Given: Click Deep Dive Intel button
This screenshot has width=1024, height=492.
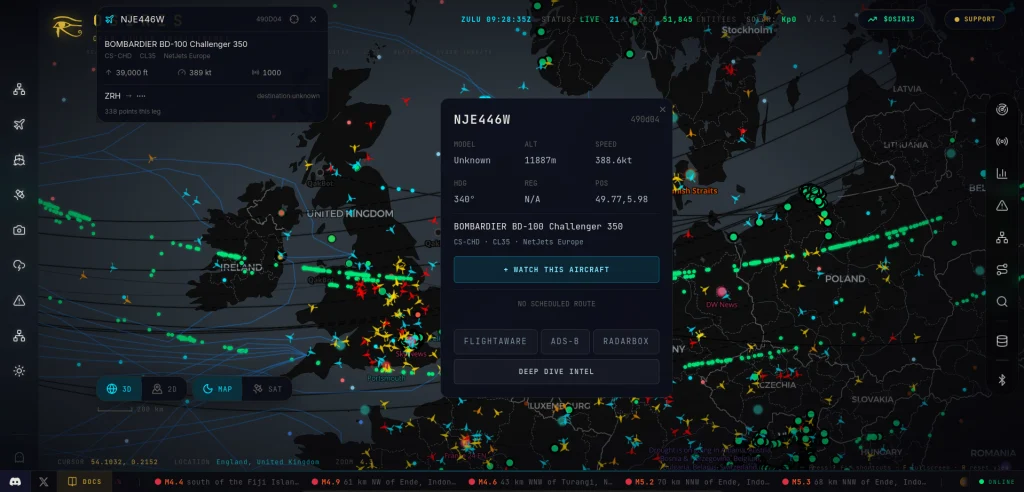Looking at the screenshot, I should [556, 371].
